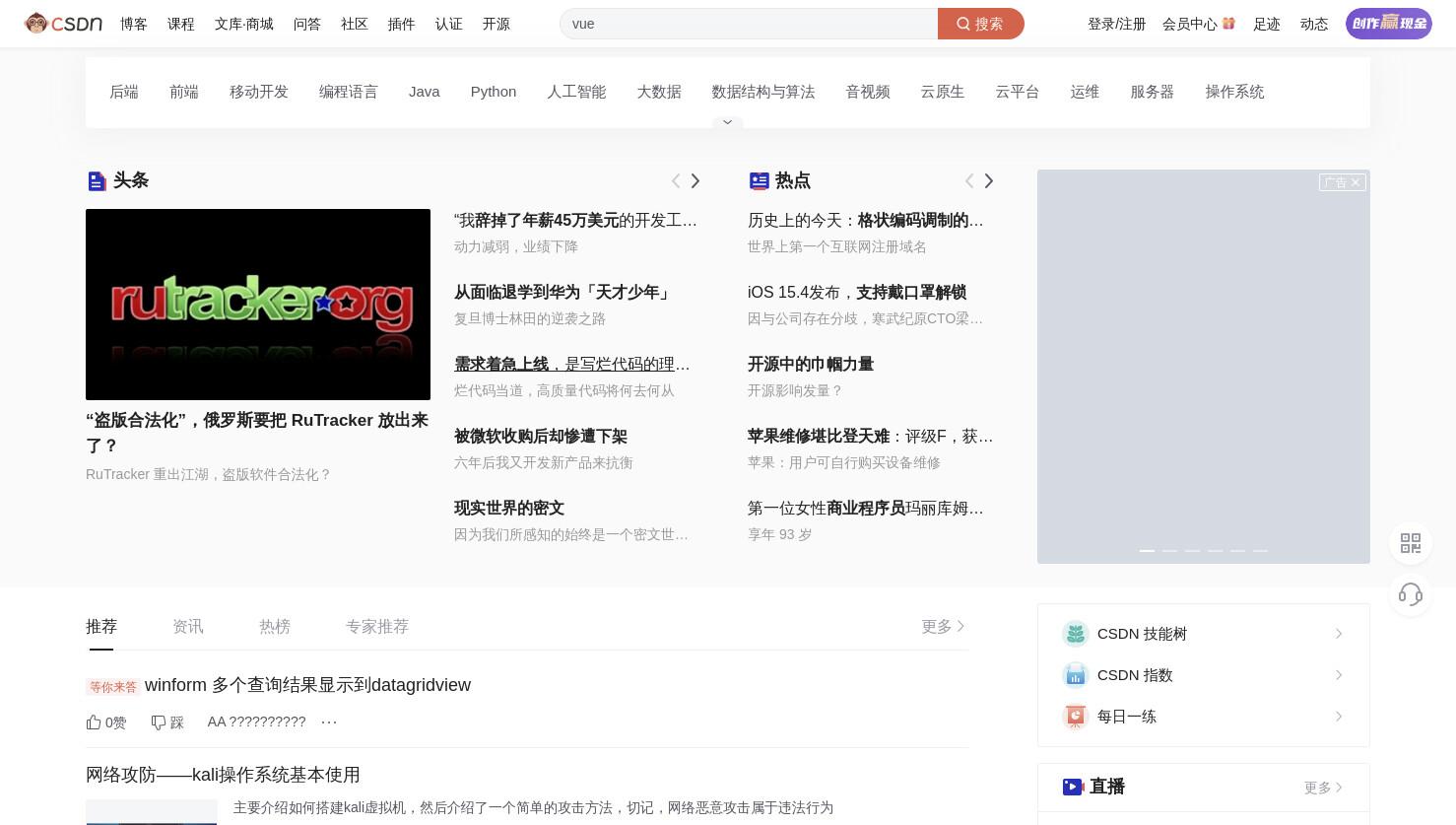Click the 会员中心 gift icon
1456x825 pixels.
coord(1228,23)
